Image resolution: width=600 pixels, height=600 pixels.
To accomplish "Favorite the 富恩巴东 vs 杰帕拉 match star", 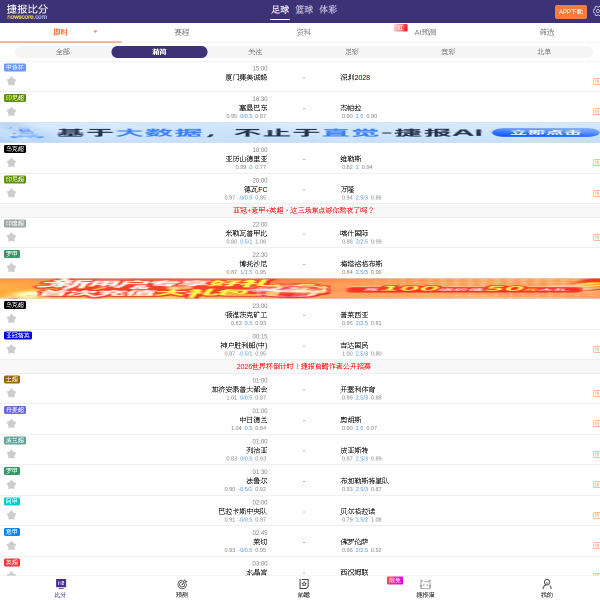I will click(x=12, y=111).
